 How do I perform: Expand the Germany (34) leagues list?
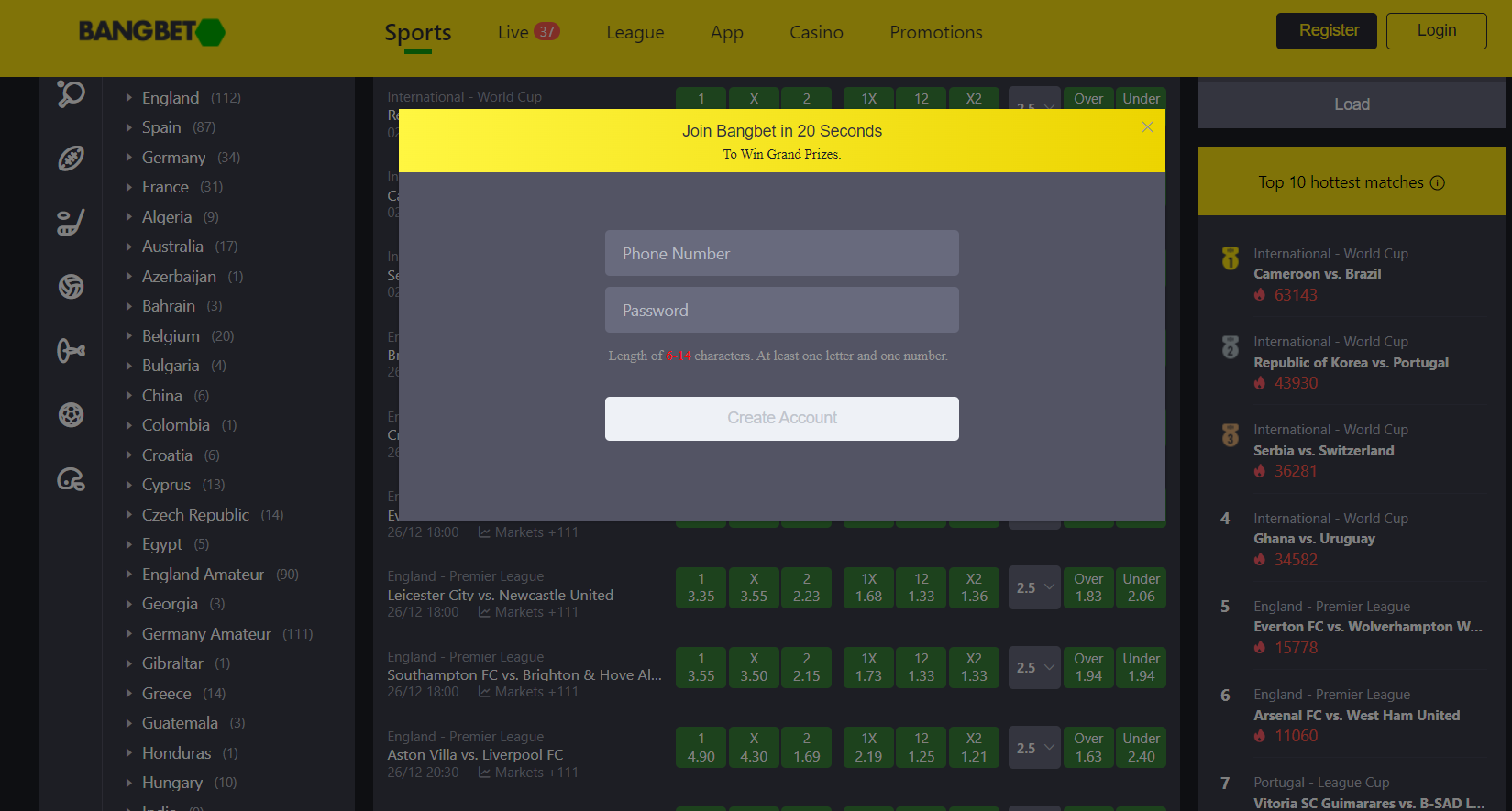click(x=129, y=158)
